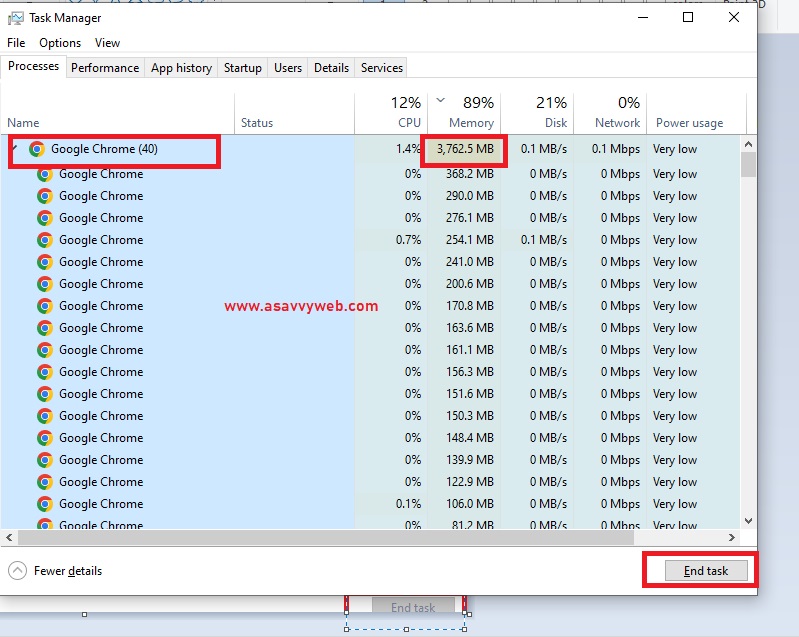Click the vertical scrollbar down arrow
This screenshot has height=637, width=799.
(747, 520)
